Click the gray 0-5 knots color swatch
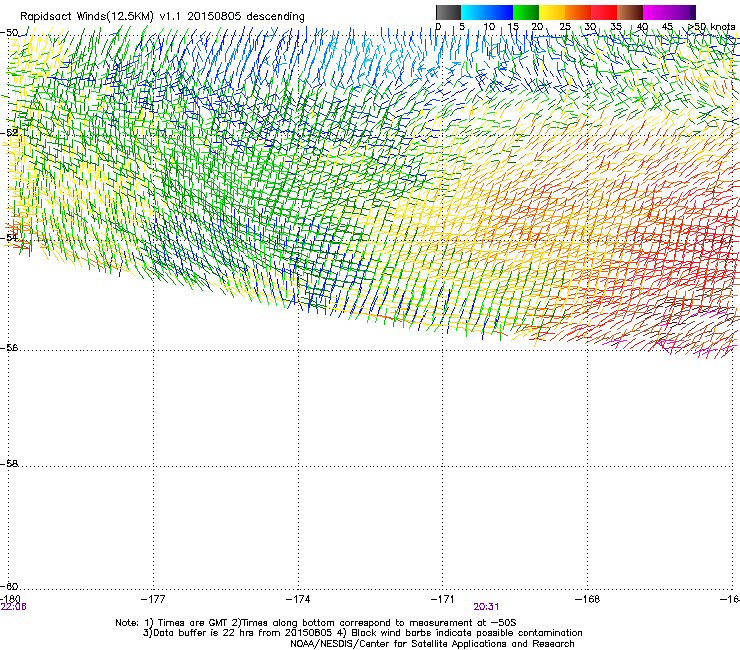The height and width of the screenshot is (650, 740). click(448, 12)
